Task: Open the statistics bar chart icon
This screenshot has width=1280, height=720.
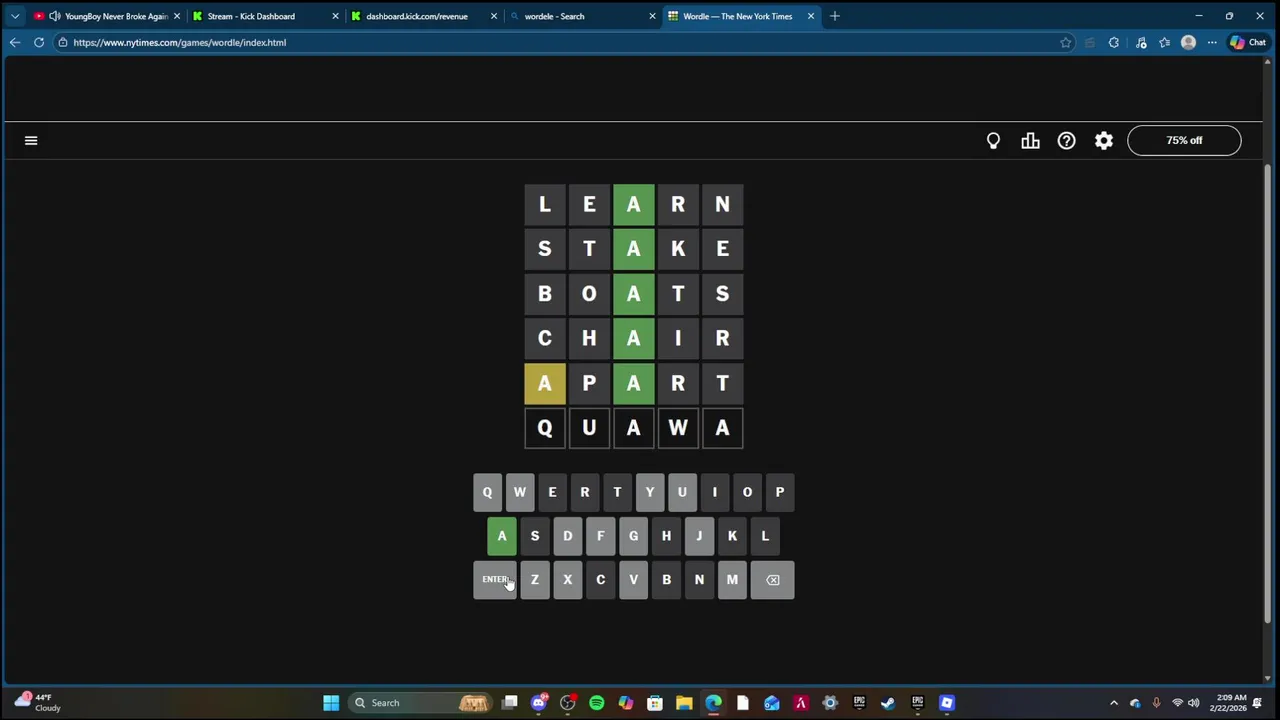Action: 1030,141
